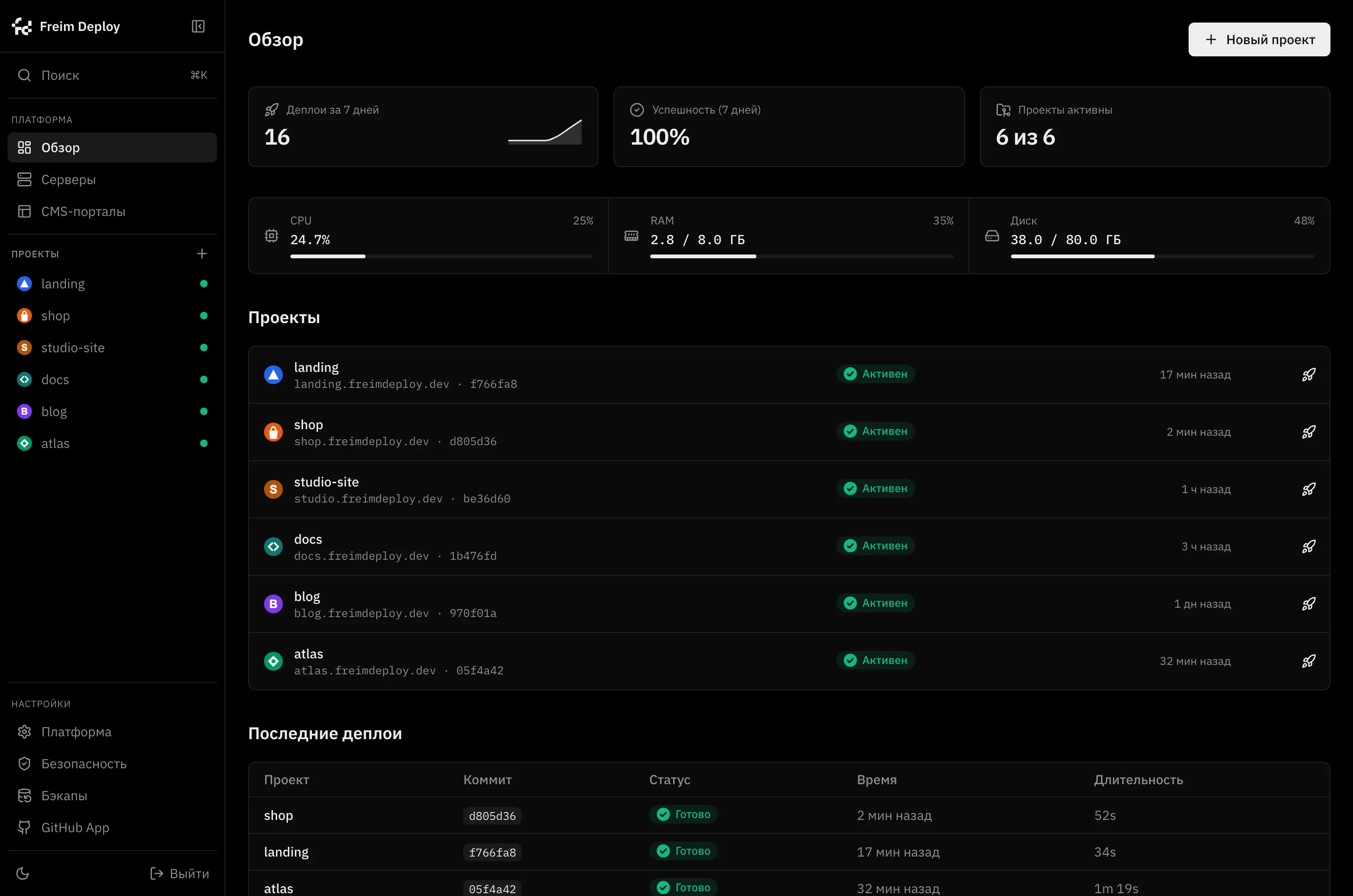
Task: Toggle dark mode with the moon icon
Action: click(23, 873)
